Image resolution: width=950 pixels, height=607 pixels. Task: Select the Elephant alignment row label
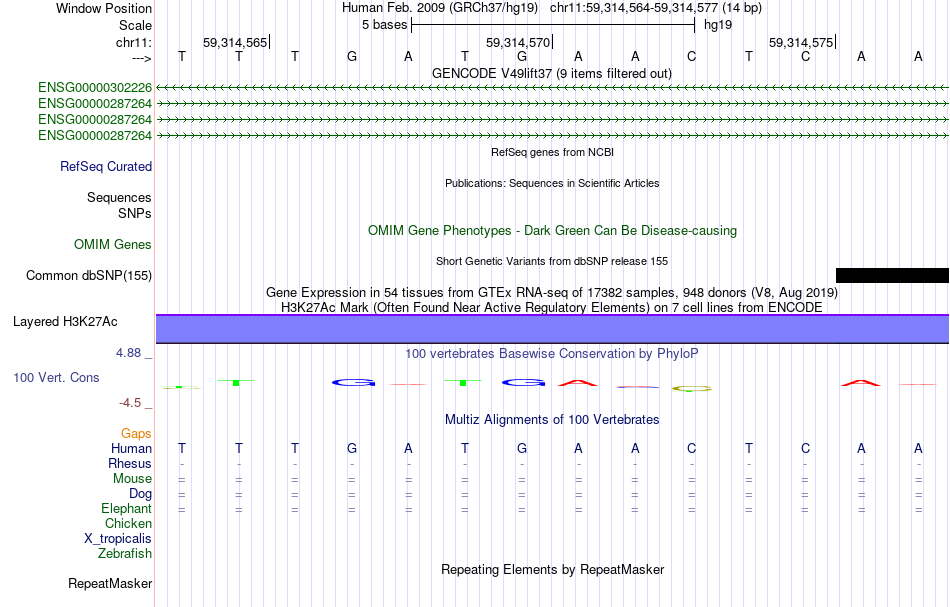pos(126,508)
